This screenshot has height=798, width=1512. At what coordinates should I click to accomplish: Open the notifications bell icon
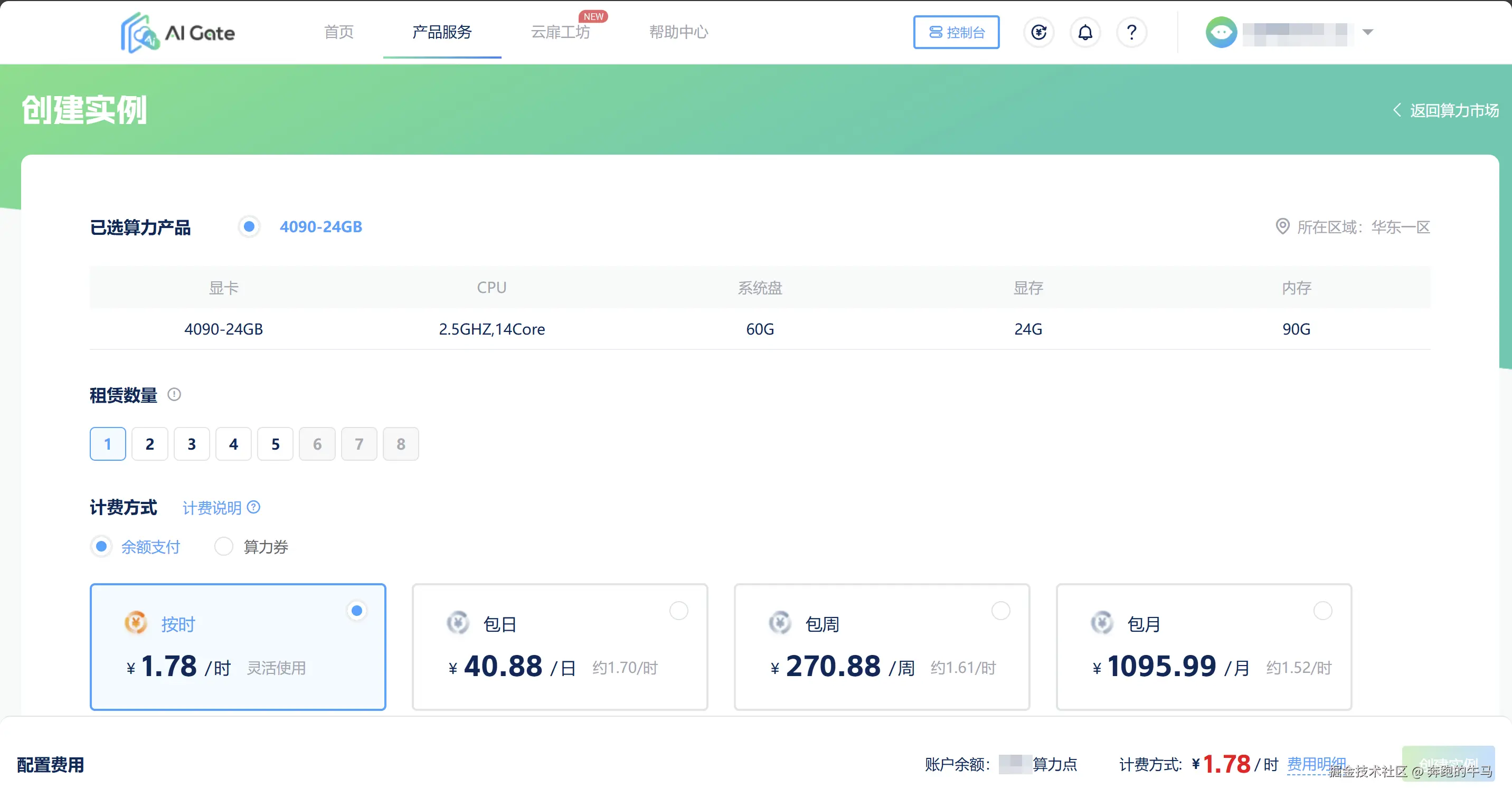click(1085, 32)
